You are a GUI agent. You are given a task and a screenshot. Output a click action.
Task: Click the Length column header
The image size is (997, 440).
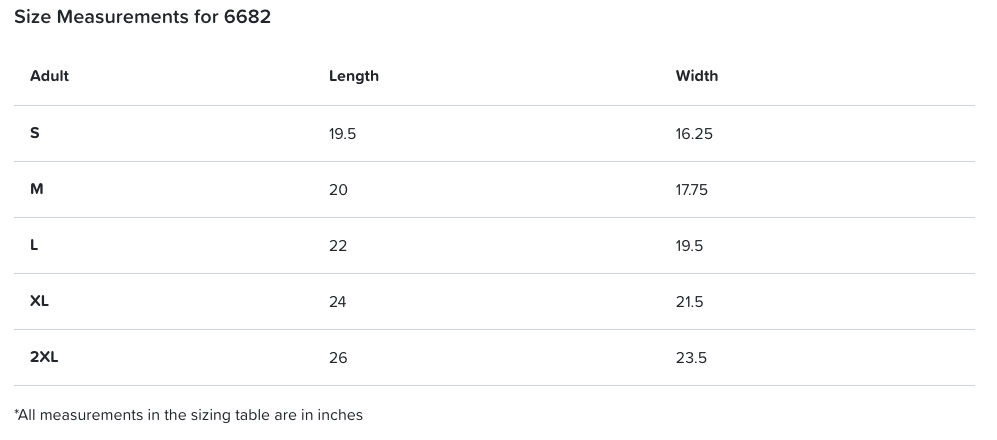pos(354,76)
